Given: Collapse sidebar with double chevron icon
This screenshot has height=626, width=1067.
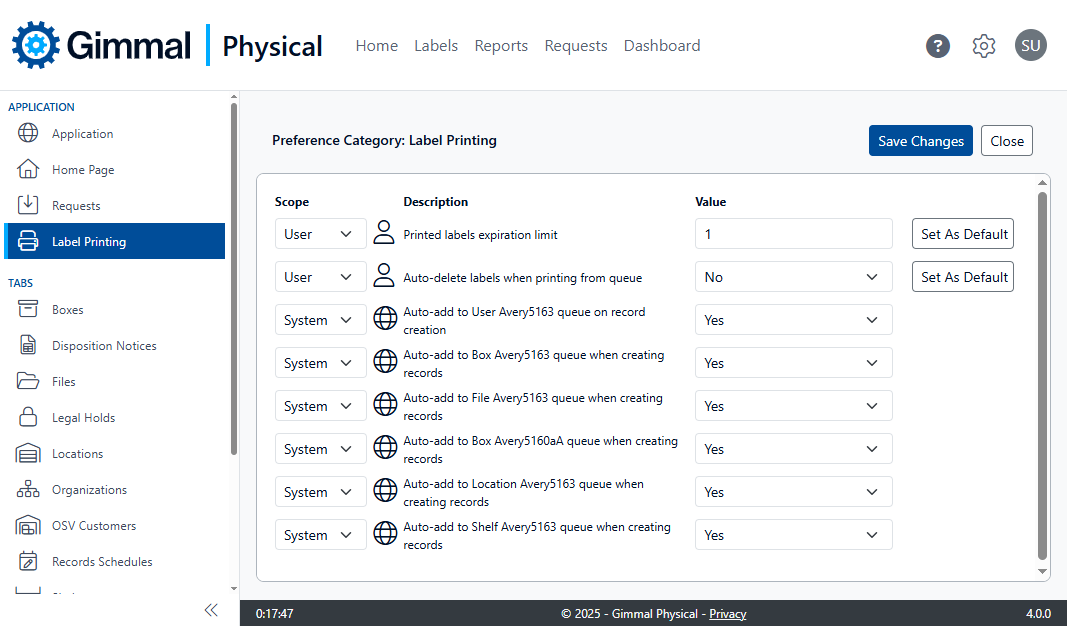Looking at the screenshot, I should 211,610.
